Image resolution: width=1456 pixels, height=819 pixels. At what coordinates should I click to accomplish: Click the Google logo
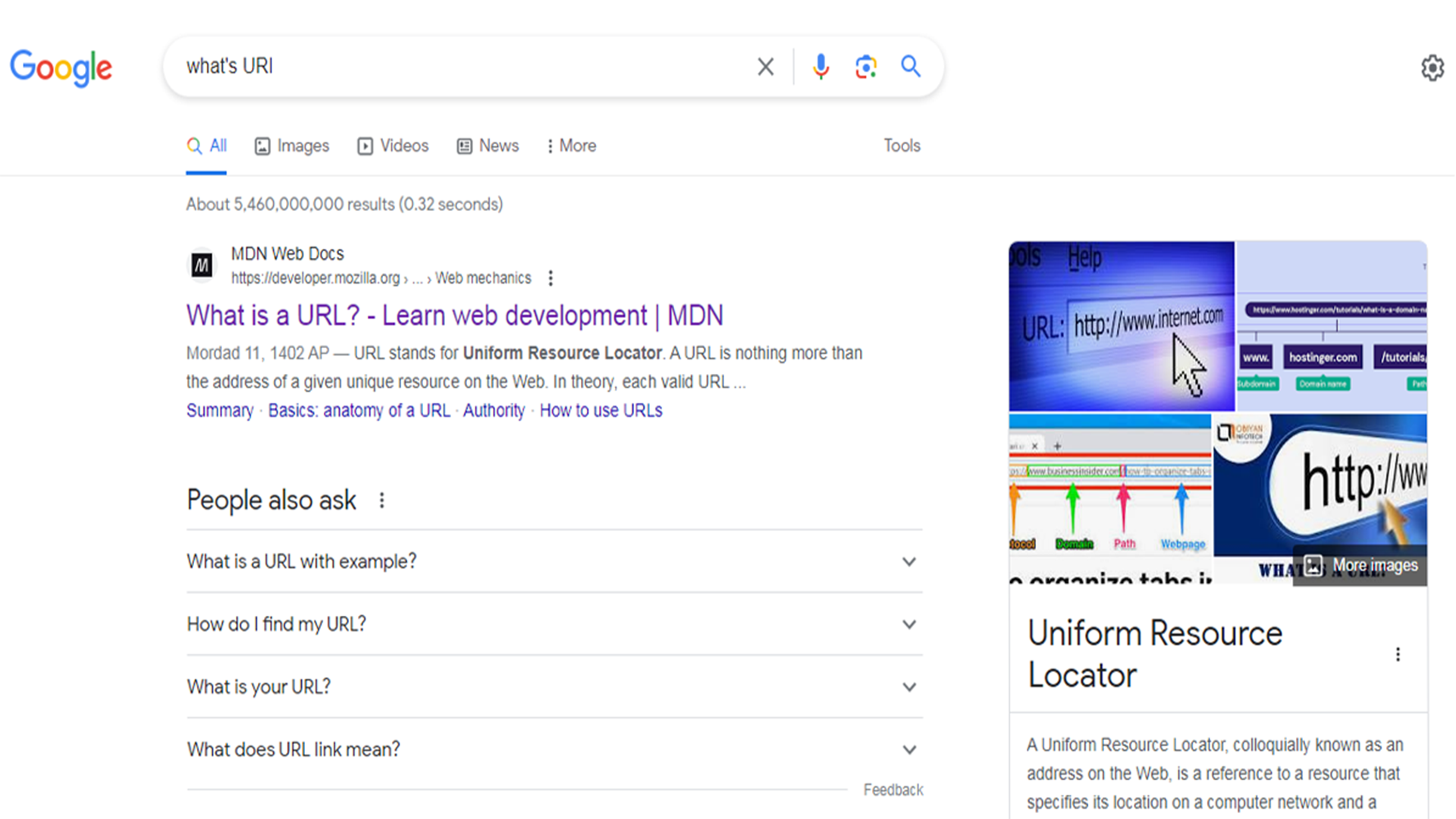[61, 67]
